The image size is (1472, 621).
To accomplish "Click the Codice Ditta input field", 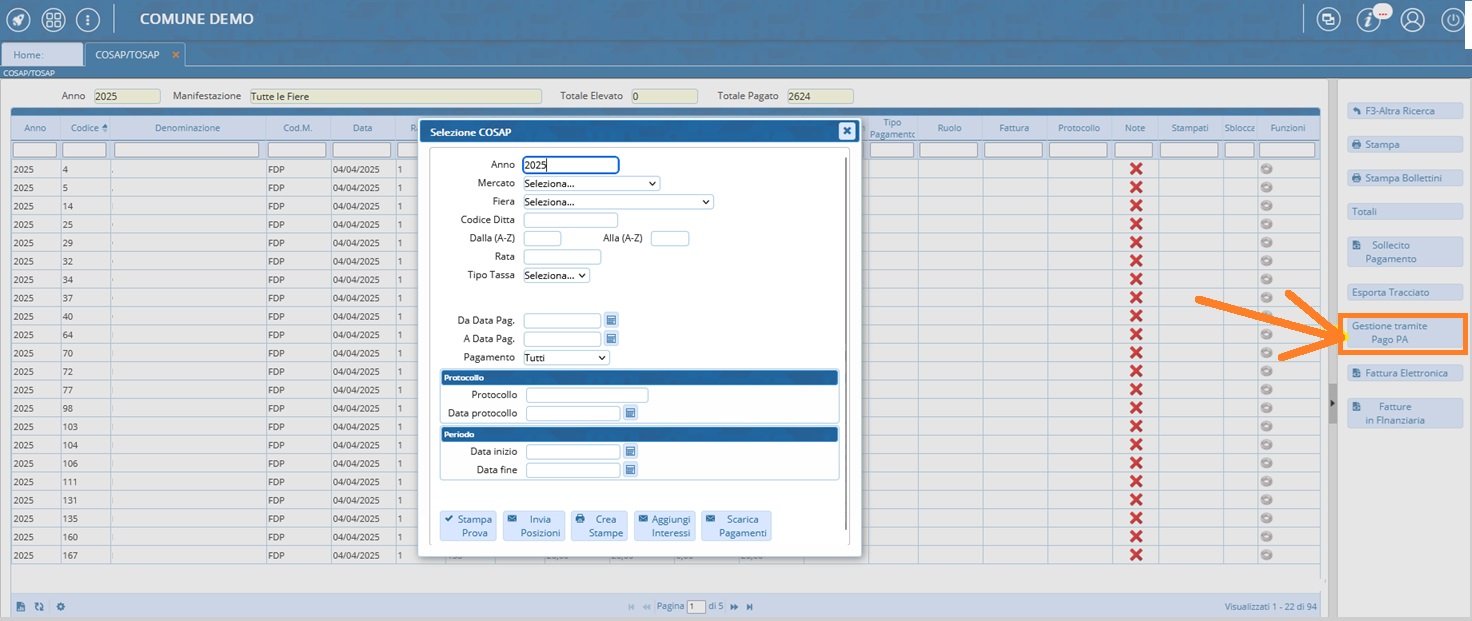I will [x=570, y=220].
